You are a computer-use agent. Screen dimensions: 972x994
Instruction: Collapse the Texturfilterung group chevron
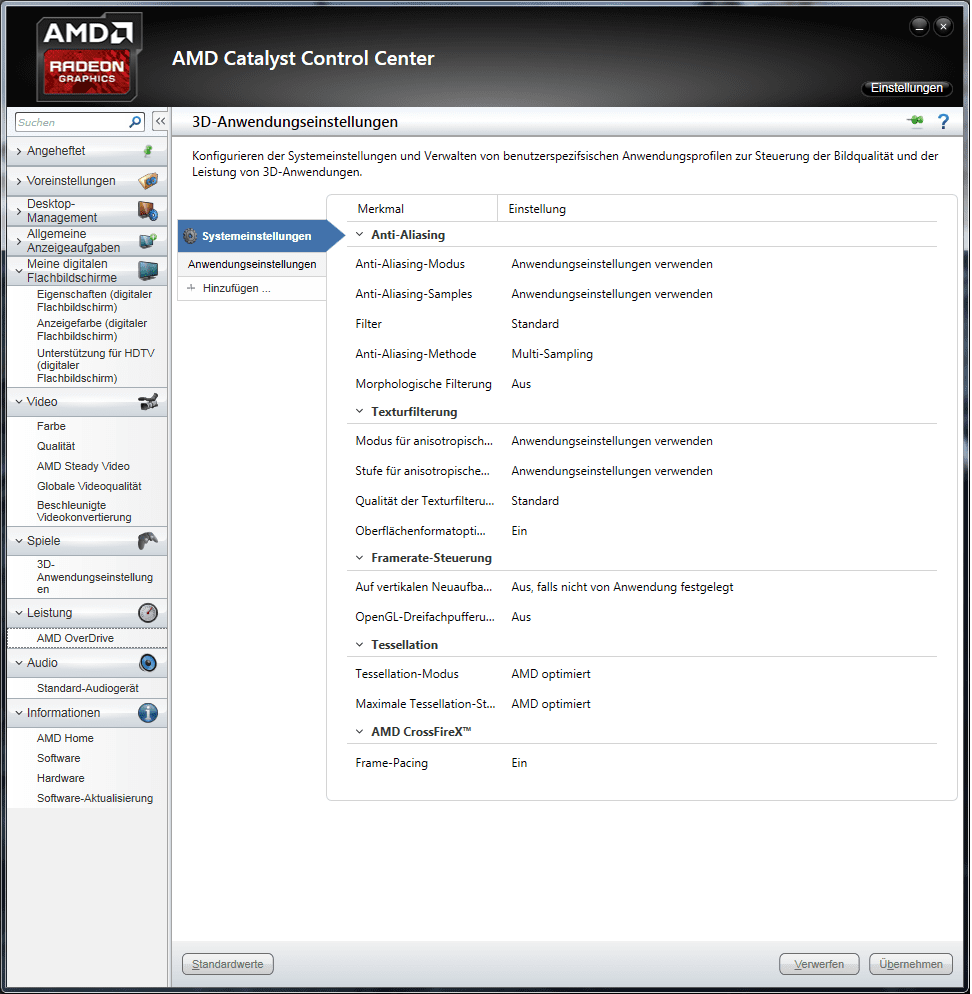coord(360,411)
